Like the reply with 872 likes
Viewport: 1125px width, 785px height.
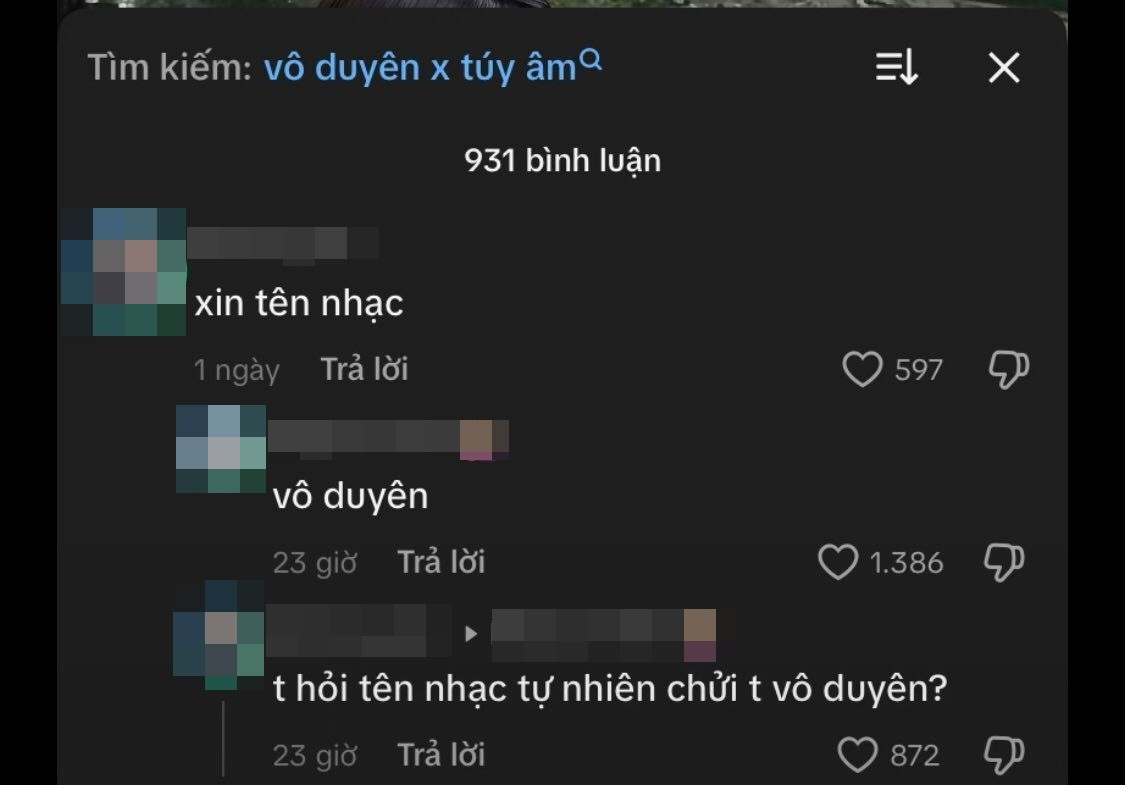(x=857, y=755)
